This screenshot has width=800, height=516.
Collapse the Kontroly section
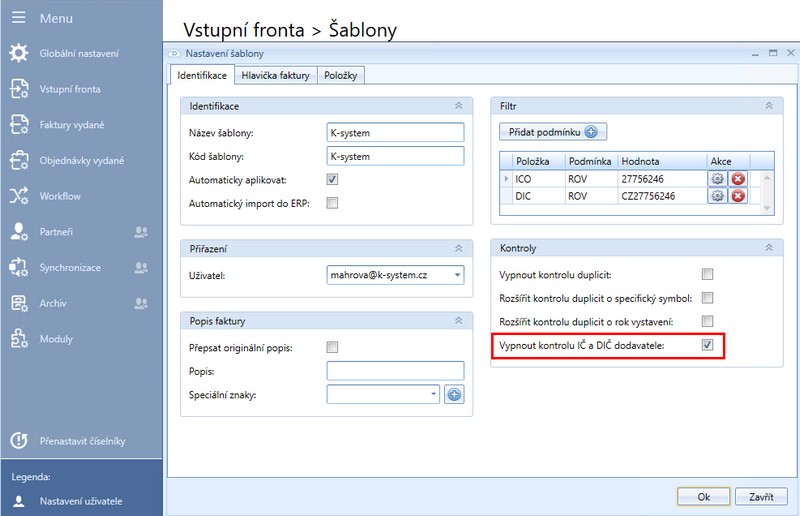point(767,246)
